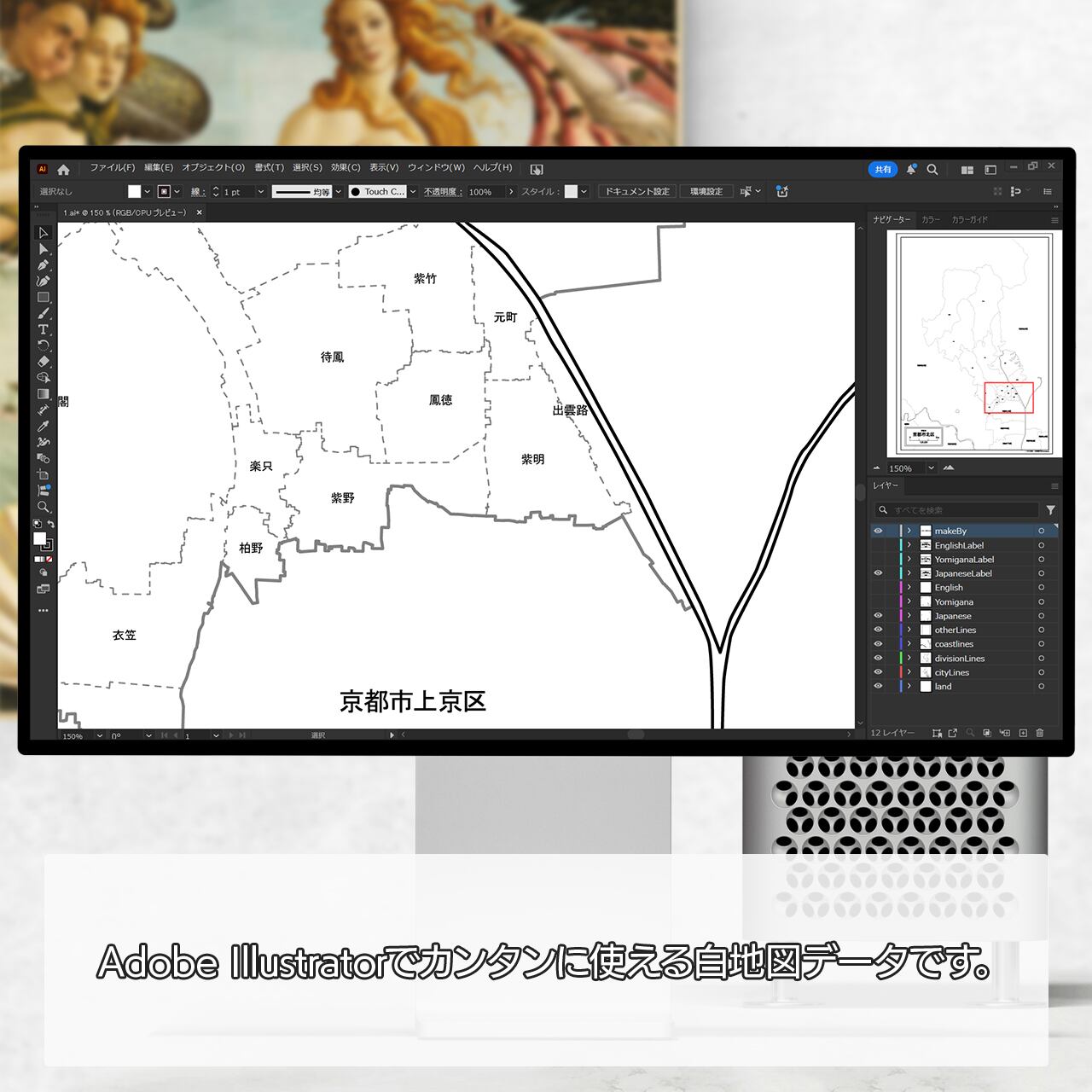The image size is (1092, 1092).
Task: Open the workspace switcher icon
Action: 990,170
